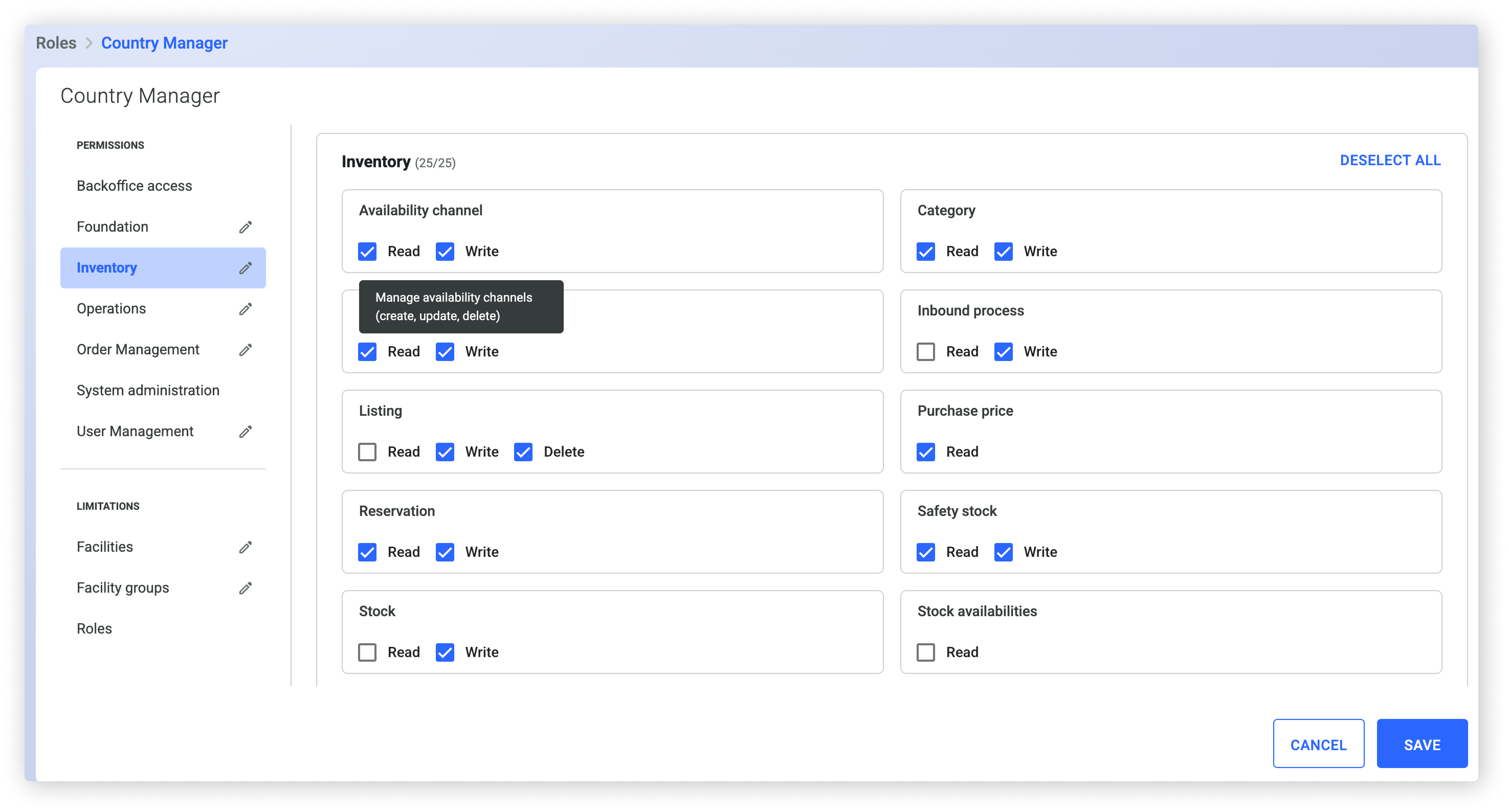Click the breadcrumb chevron after Roles

pos(89,43)
